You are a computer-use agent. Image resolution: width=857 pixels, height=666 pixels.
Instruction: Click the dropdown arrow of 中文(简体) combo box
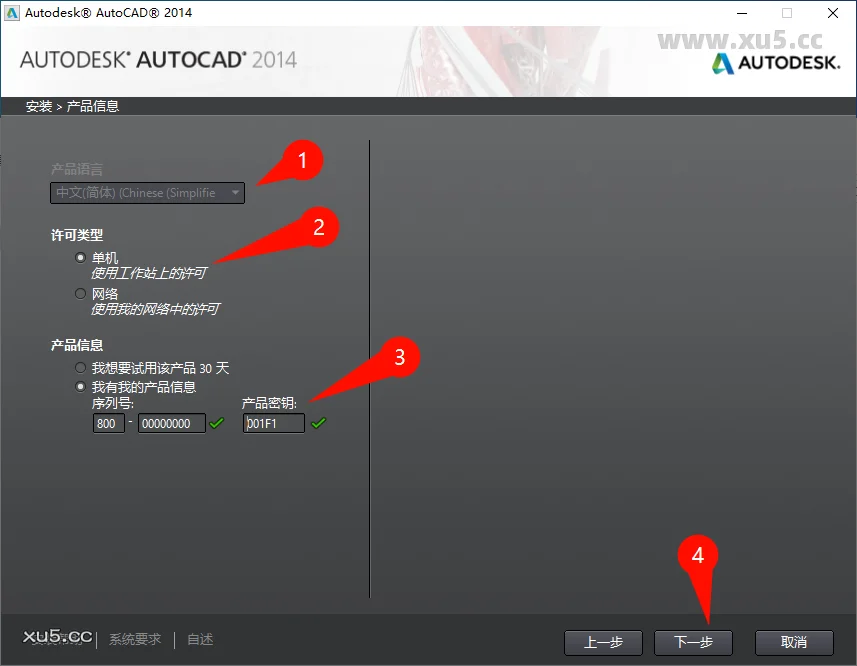tap(235, 192)
